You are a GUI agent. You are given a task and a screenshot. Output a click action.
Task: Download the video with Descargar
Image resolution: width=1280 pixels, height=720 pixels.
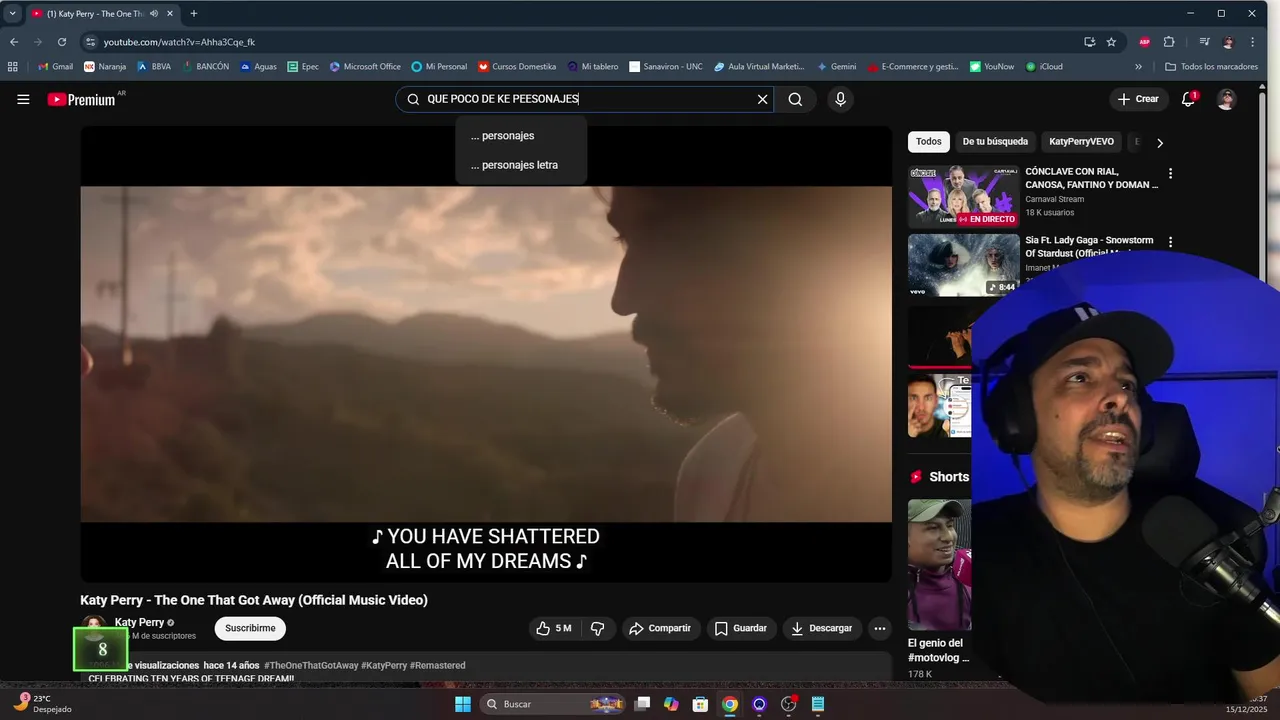[x=821, y=628]
